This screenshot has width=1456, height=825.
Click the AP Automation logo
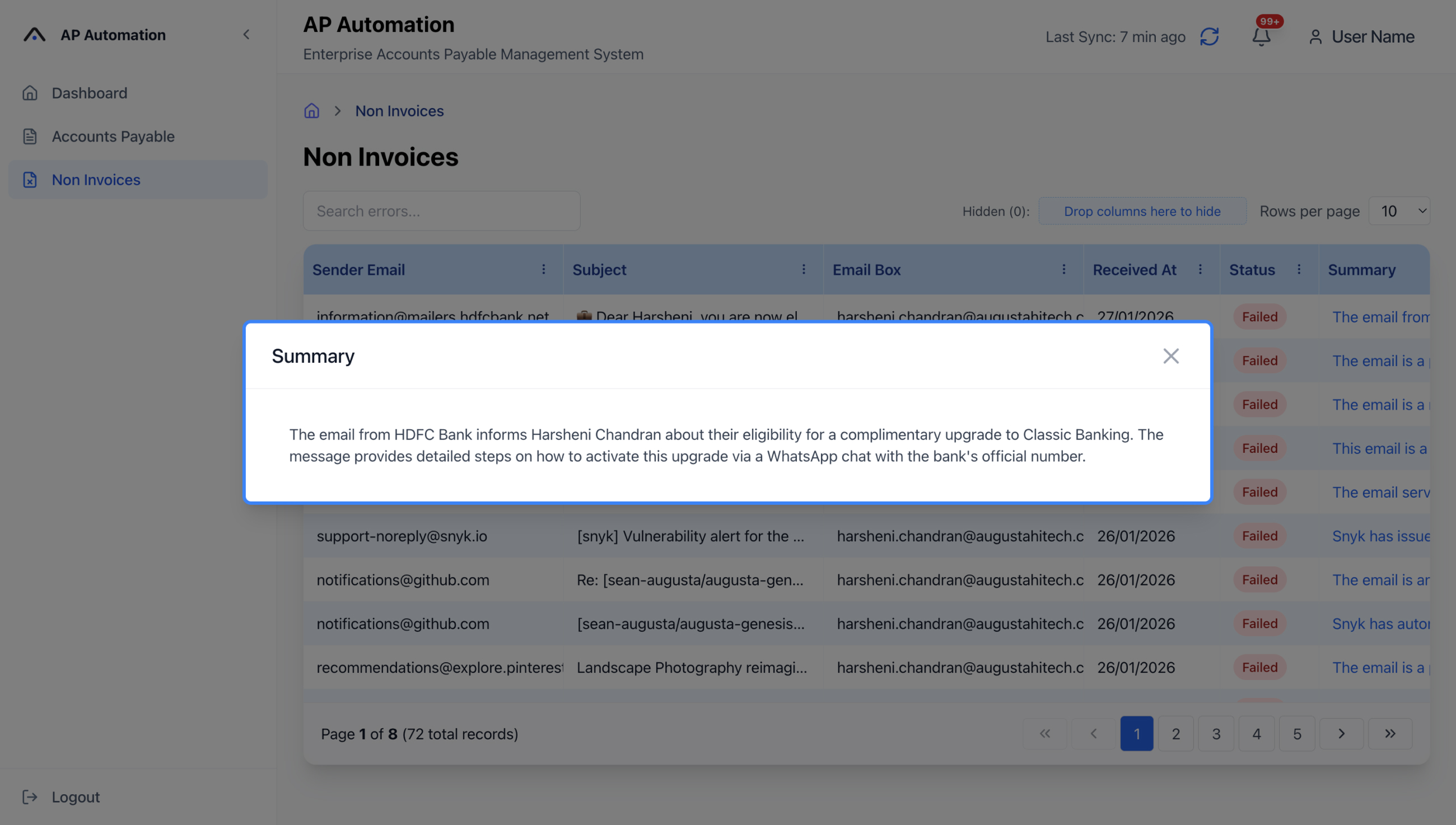pos(34,34)
